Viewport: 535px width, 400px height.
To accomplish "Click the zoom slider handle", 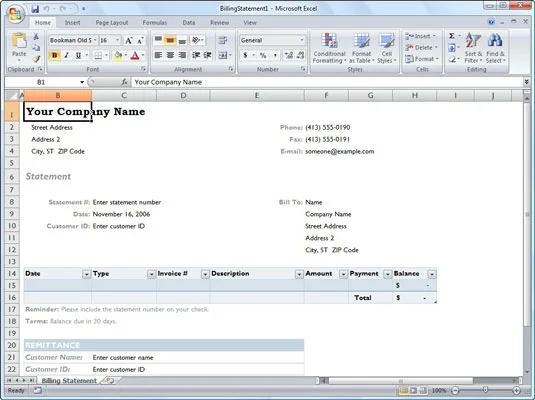I will (485, 390).
